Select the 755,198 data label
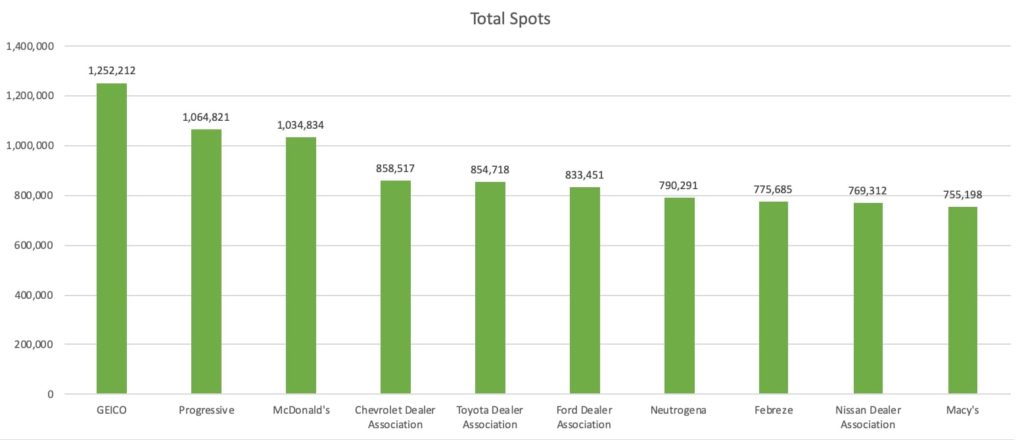 click(x=963, y=195)
